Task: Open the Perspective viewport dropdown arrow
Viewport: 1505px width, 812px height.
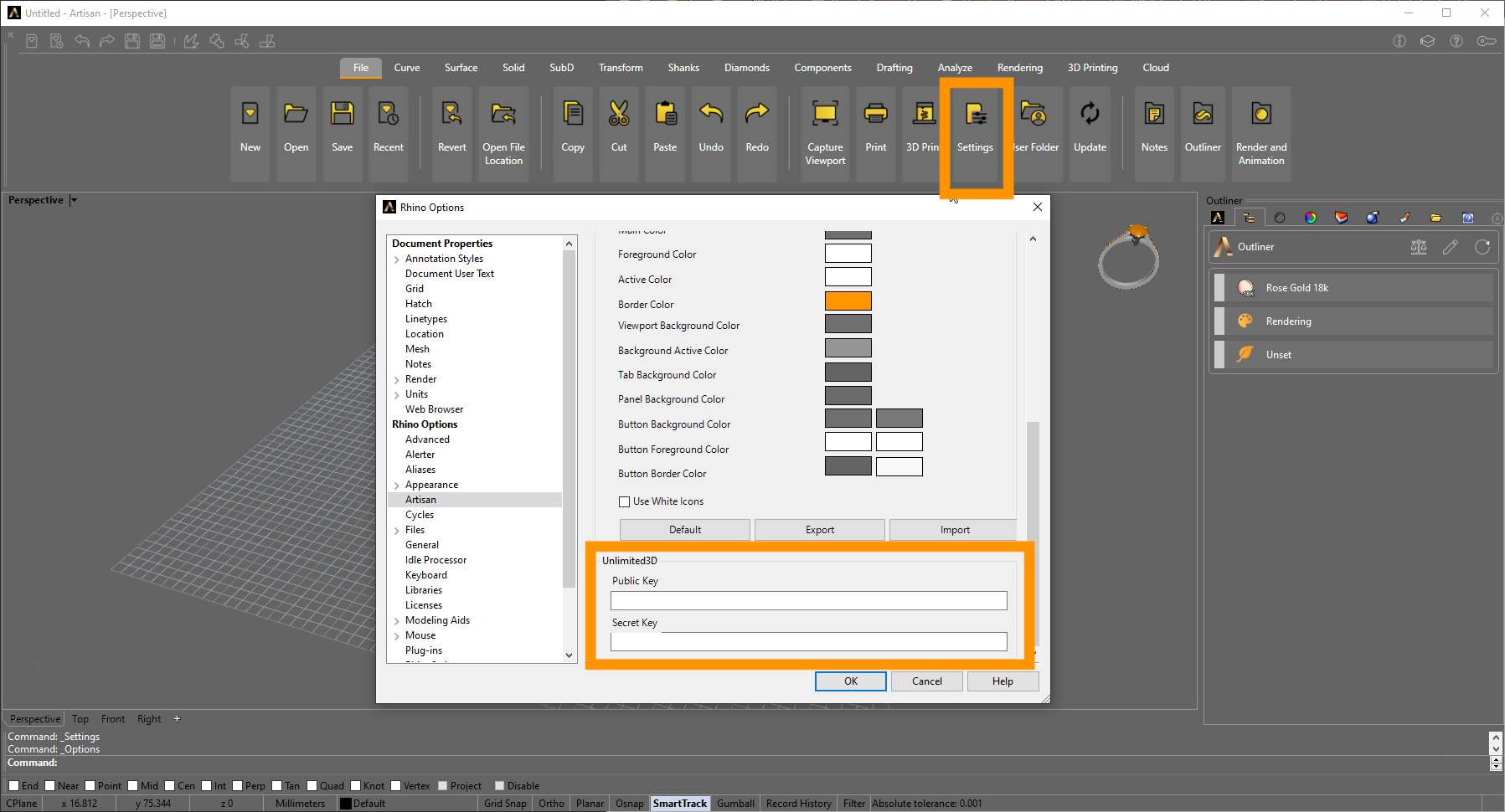Action: [74, 200]
